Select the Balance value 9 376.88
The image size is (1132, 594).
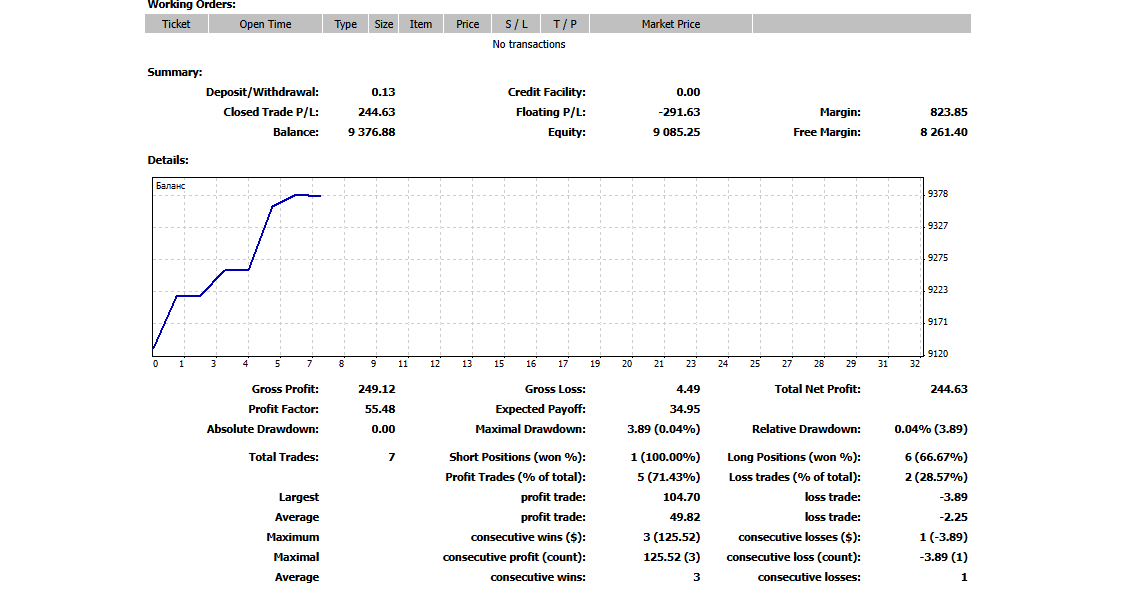[371, 133]
